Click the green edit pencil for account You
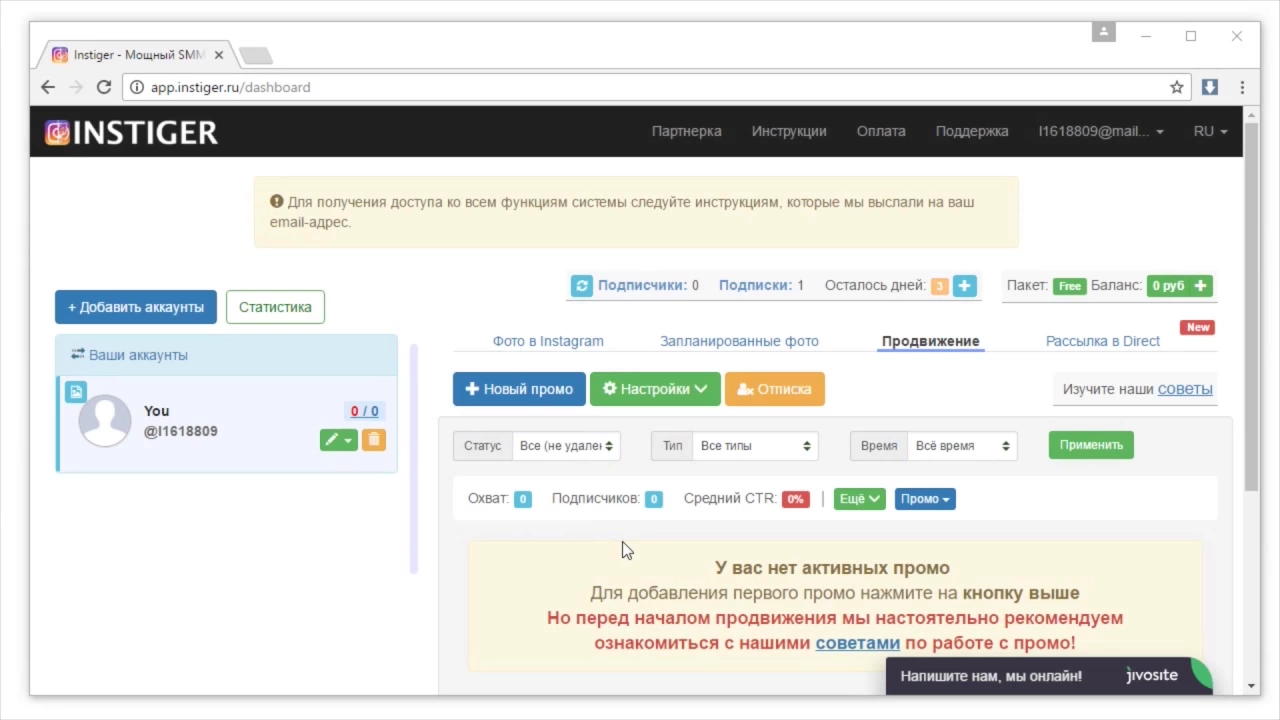The width and height of the screenshot is (1280, 720). (x=331, y=440)
